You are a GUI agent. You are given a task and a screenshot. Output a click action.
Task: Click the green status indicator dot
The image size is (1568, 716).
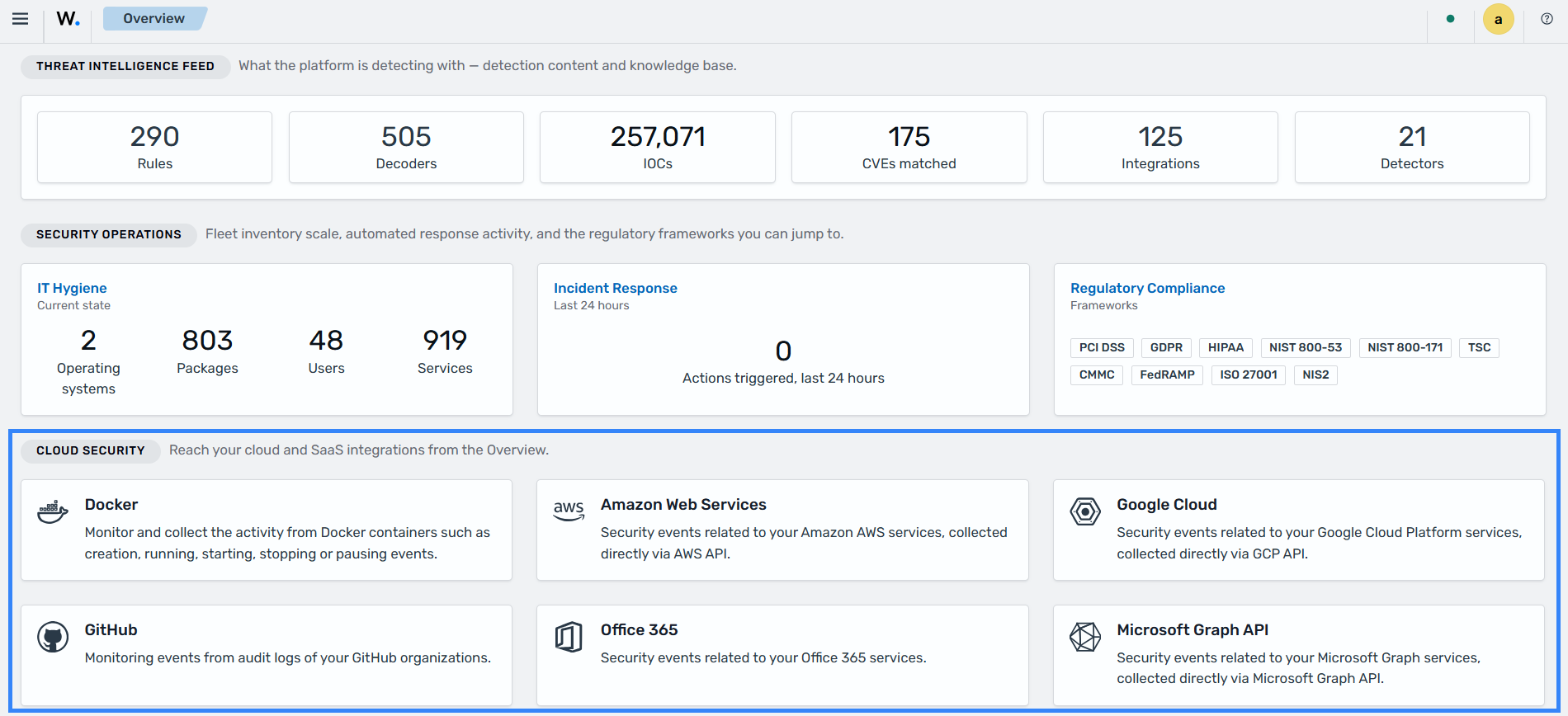1450,19
